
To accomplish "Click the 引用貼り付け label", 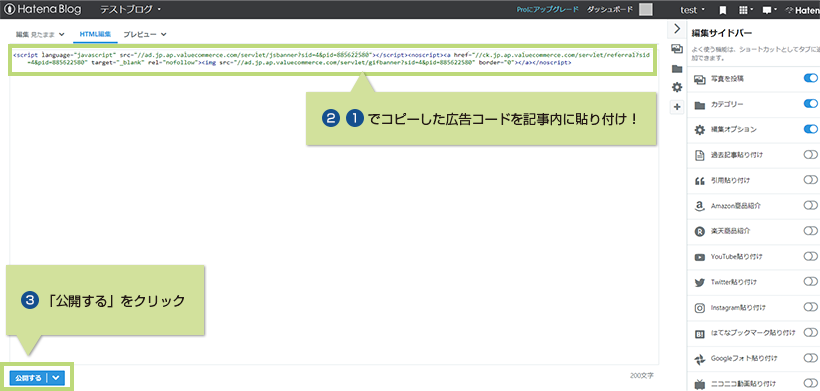I will click(x=731, y=180).
